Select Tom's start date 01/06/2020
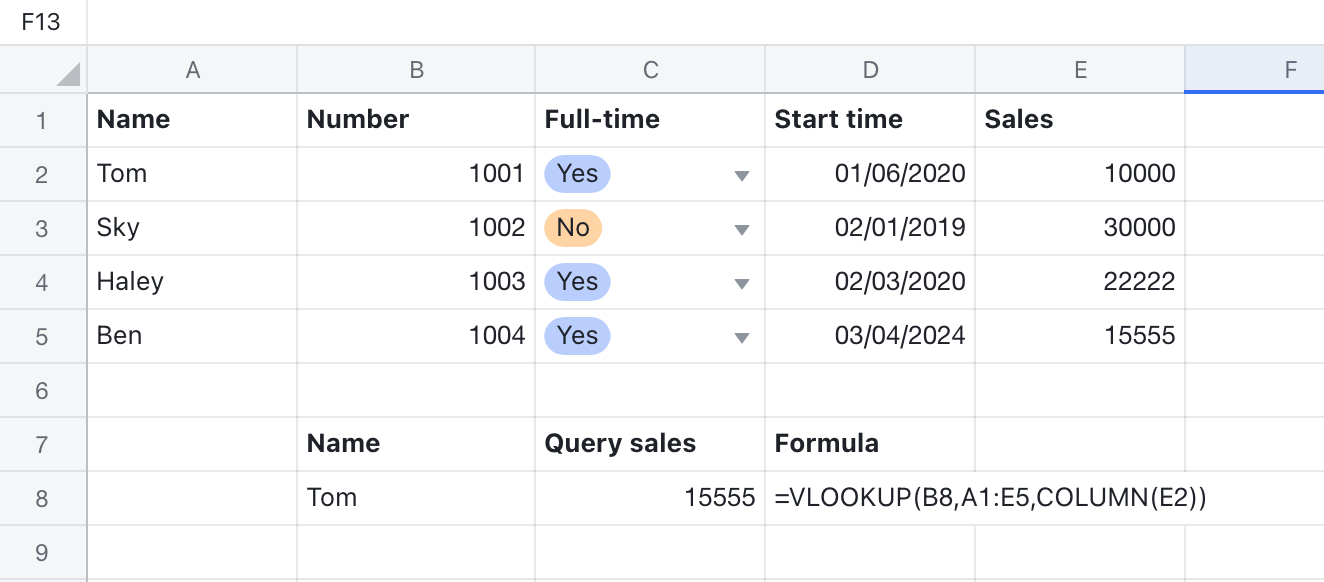This screenshot has height=582, width=1324. (x=870, y=172)
